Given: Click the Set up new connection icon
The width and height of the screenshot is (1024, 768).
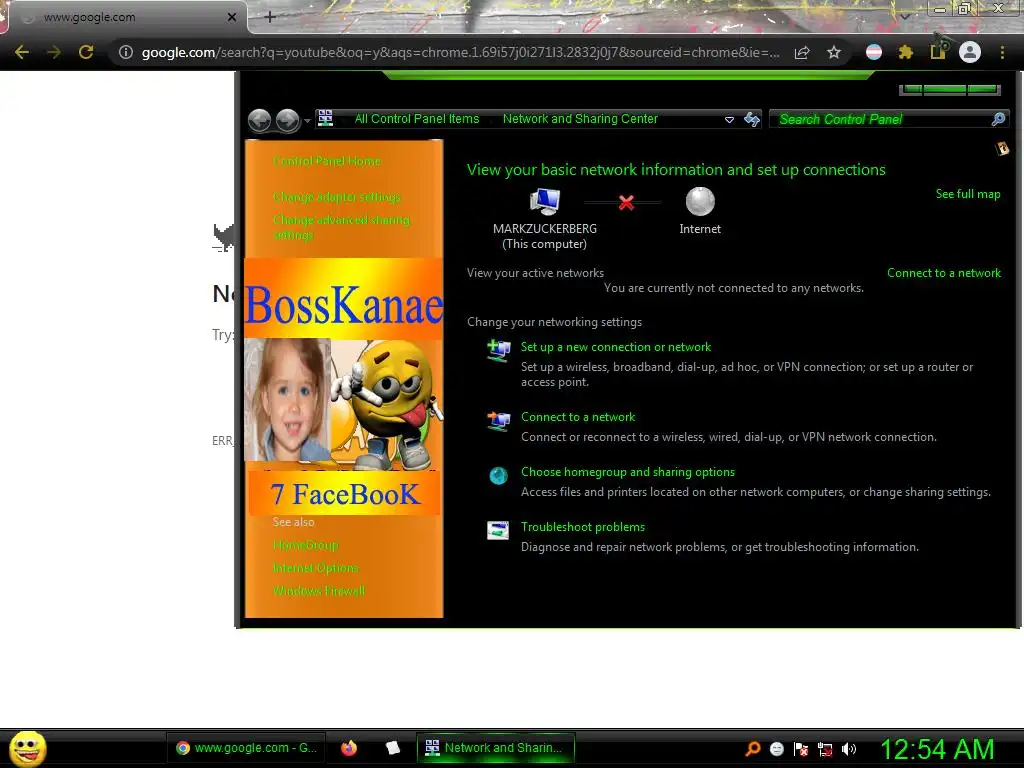Looking at the screenshot, I should [x=499, y=351].
